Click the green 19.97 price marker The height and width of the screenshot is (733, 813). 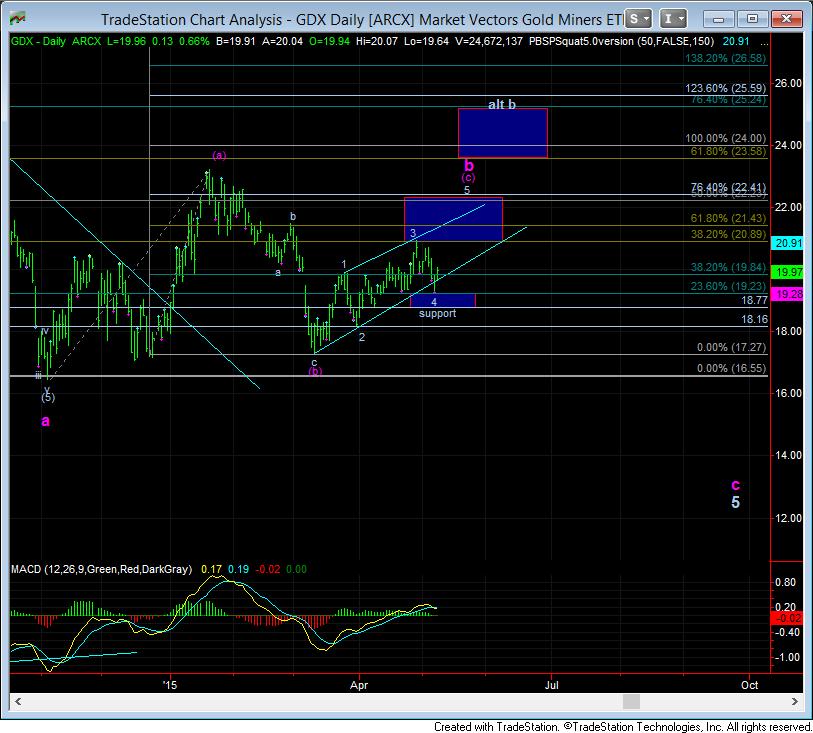(788, 272)
